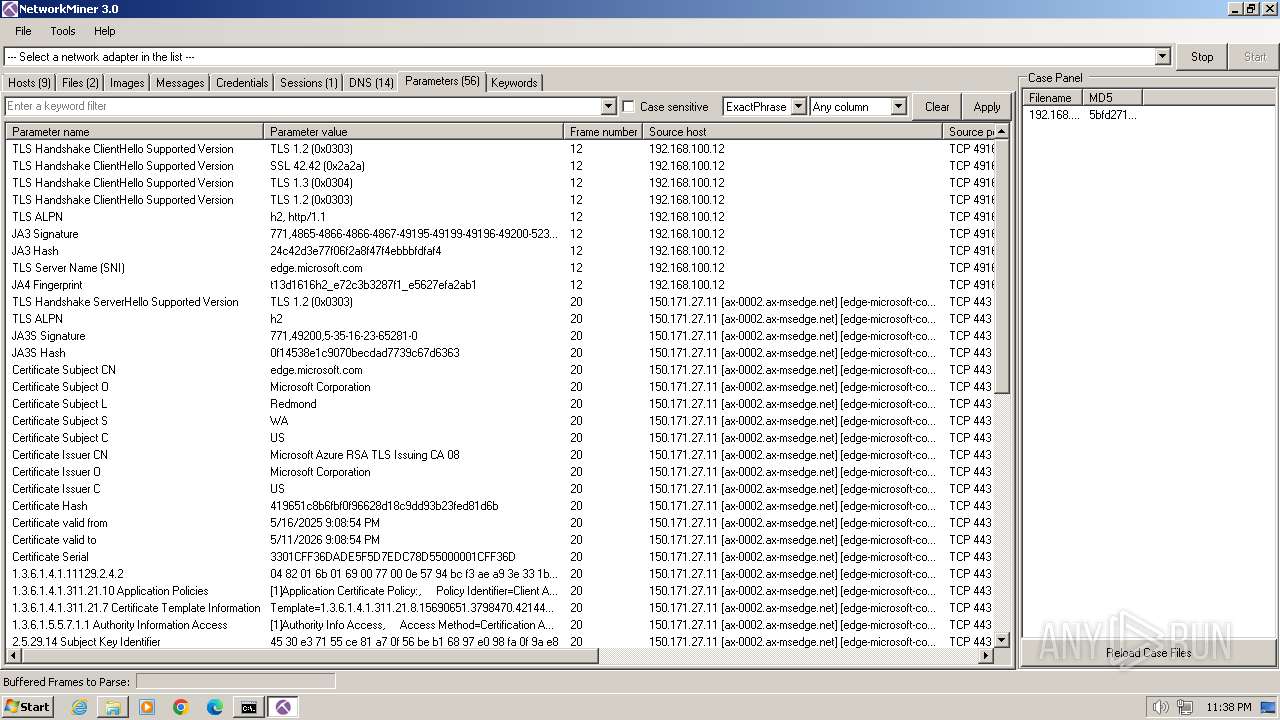Select the Certificate Hash row
1280x720 pixels.
pos(500,506)
